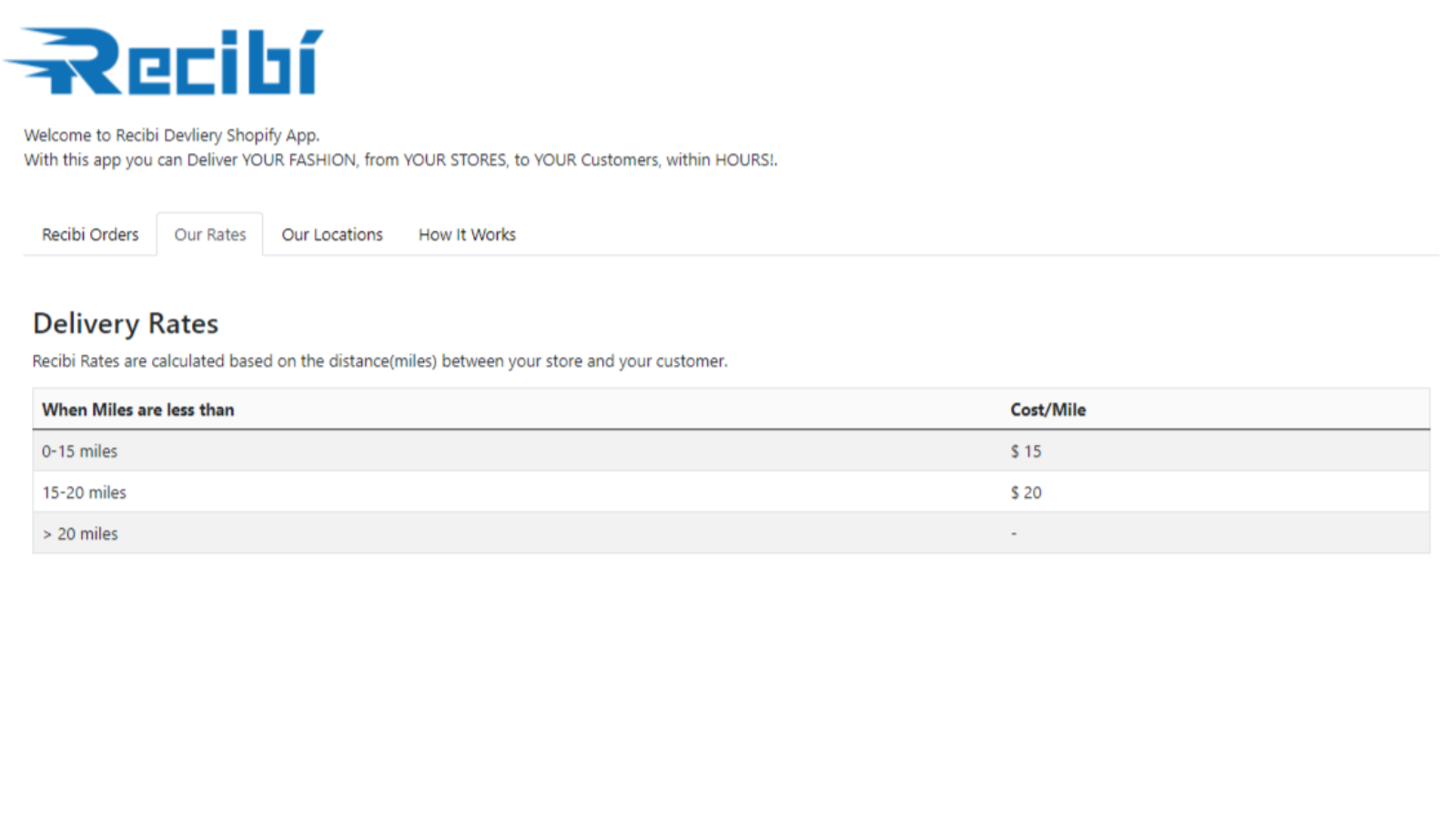Select the Our Rates tab
Screen dimensions: 1456x819
pos(210,235)
